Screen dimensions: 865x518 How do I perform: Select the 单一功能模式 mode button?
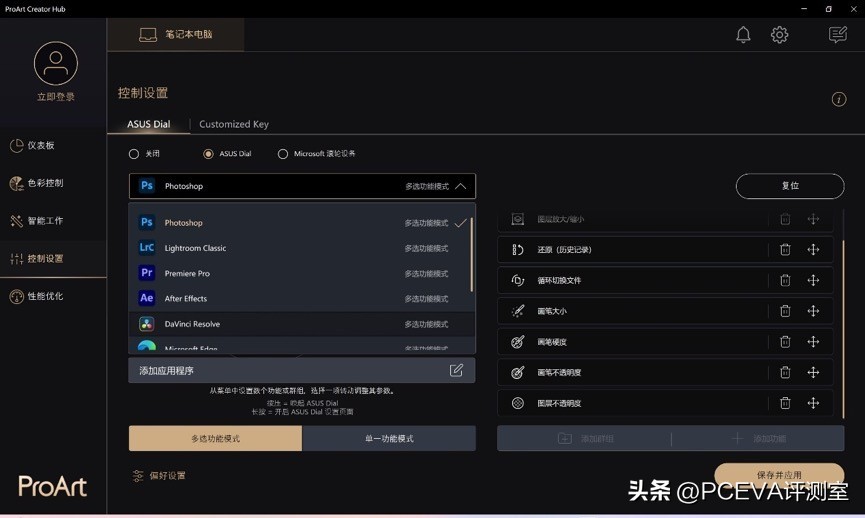[x=389, y=439]
